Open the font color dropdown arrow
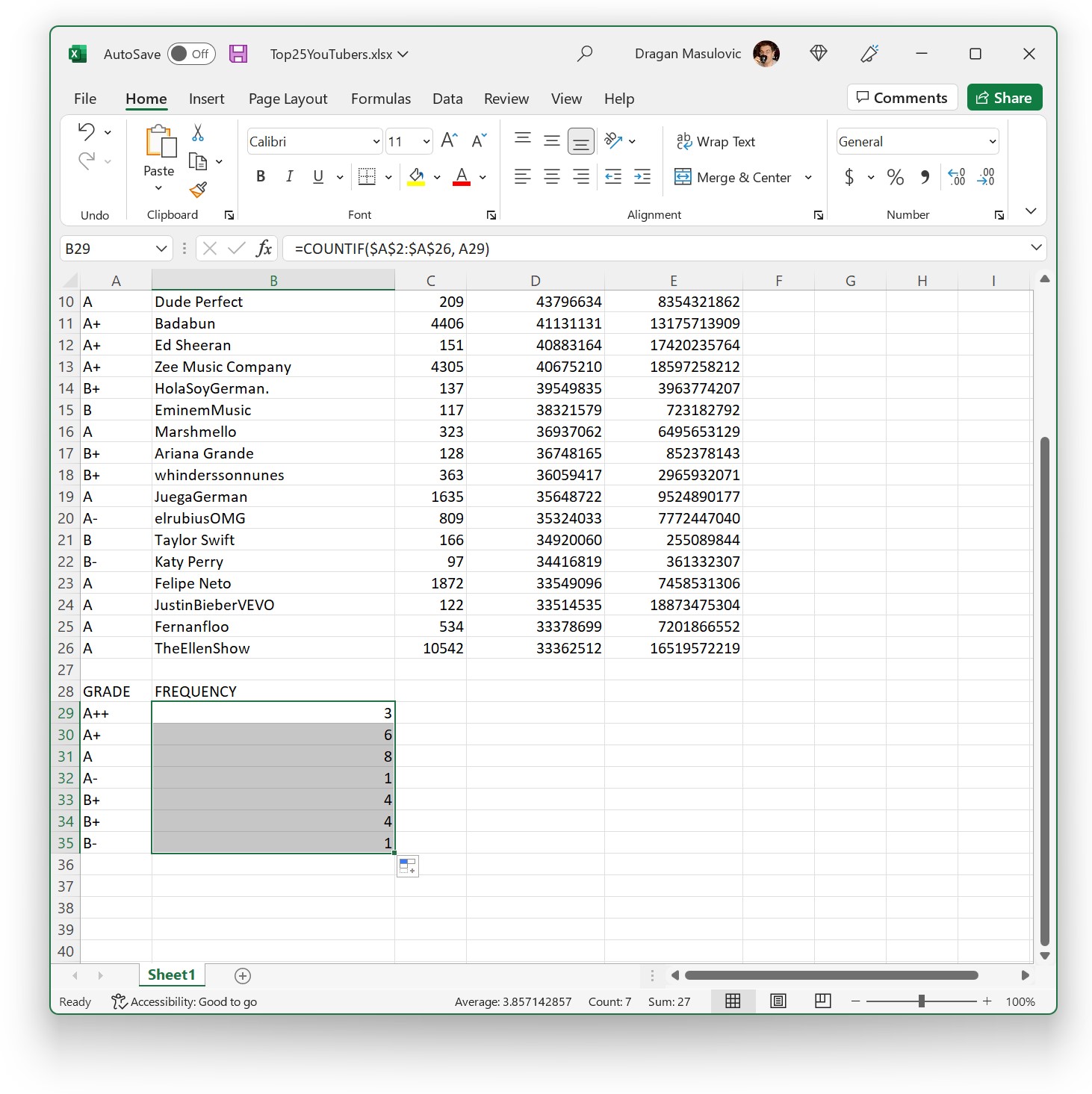 [483, 177]
